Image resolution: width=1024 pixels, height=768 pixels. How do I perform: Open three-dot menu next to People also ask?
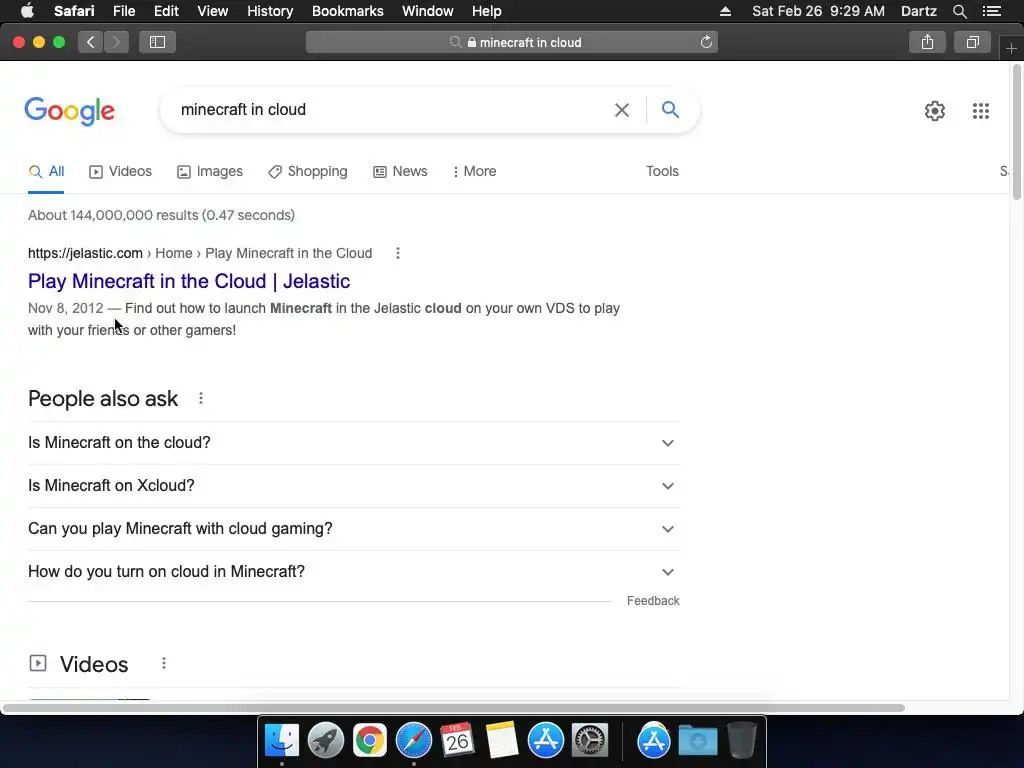point(201,398)
